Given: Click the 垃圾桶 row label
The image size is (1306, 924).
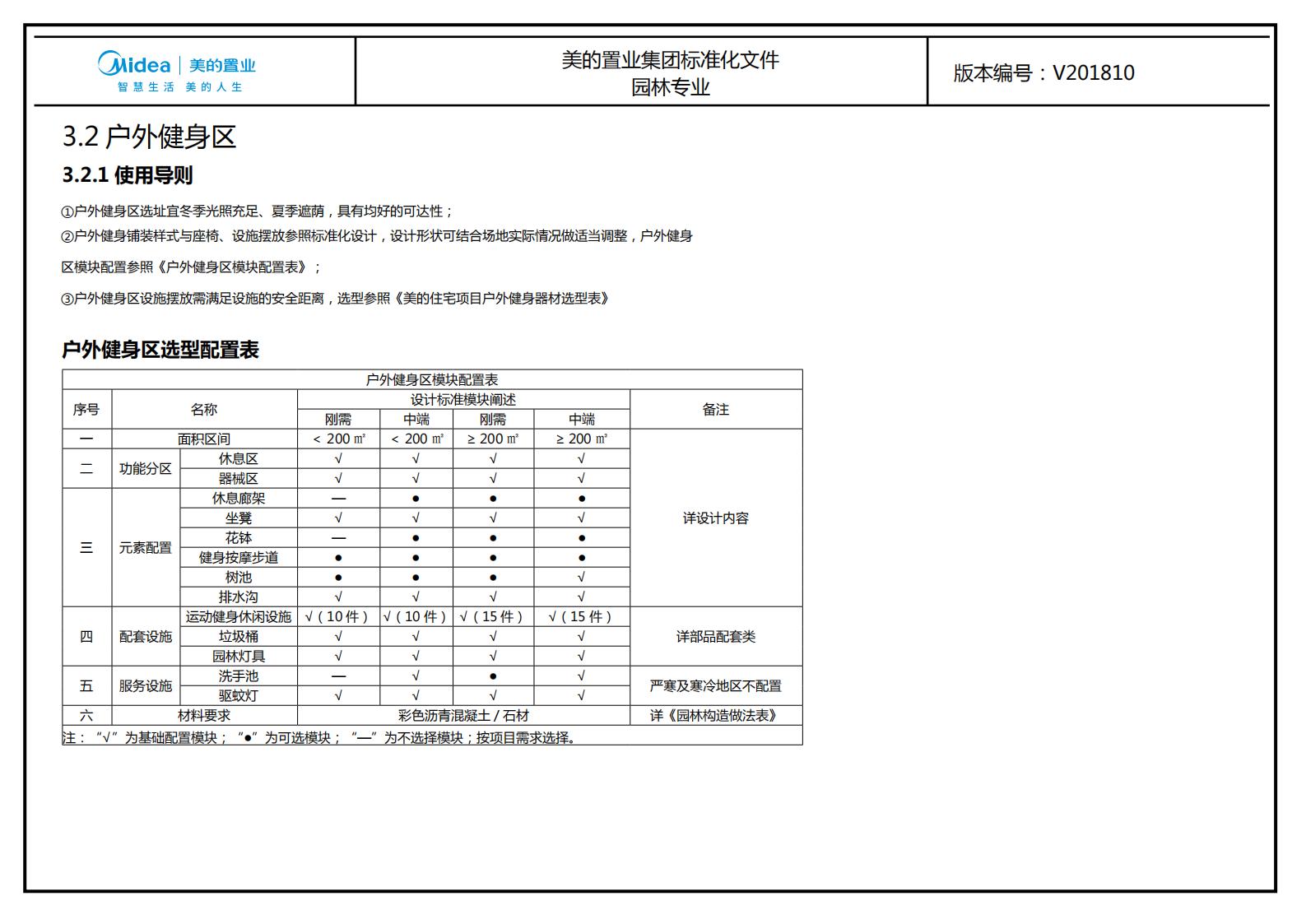Looking at the screenshot, I should [239, 637].
